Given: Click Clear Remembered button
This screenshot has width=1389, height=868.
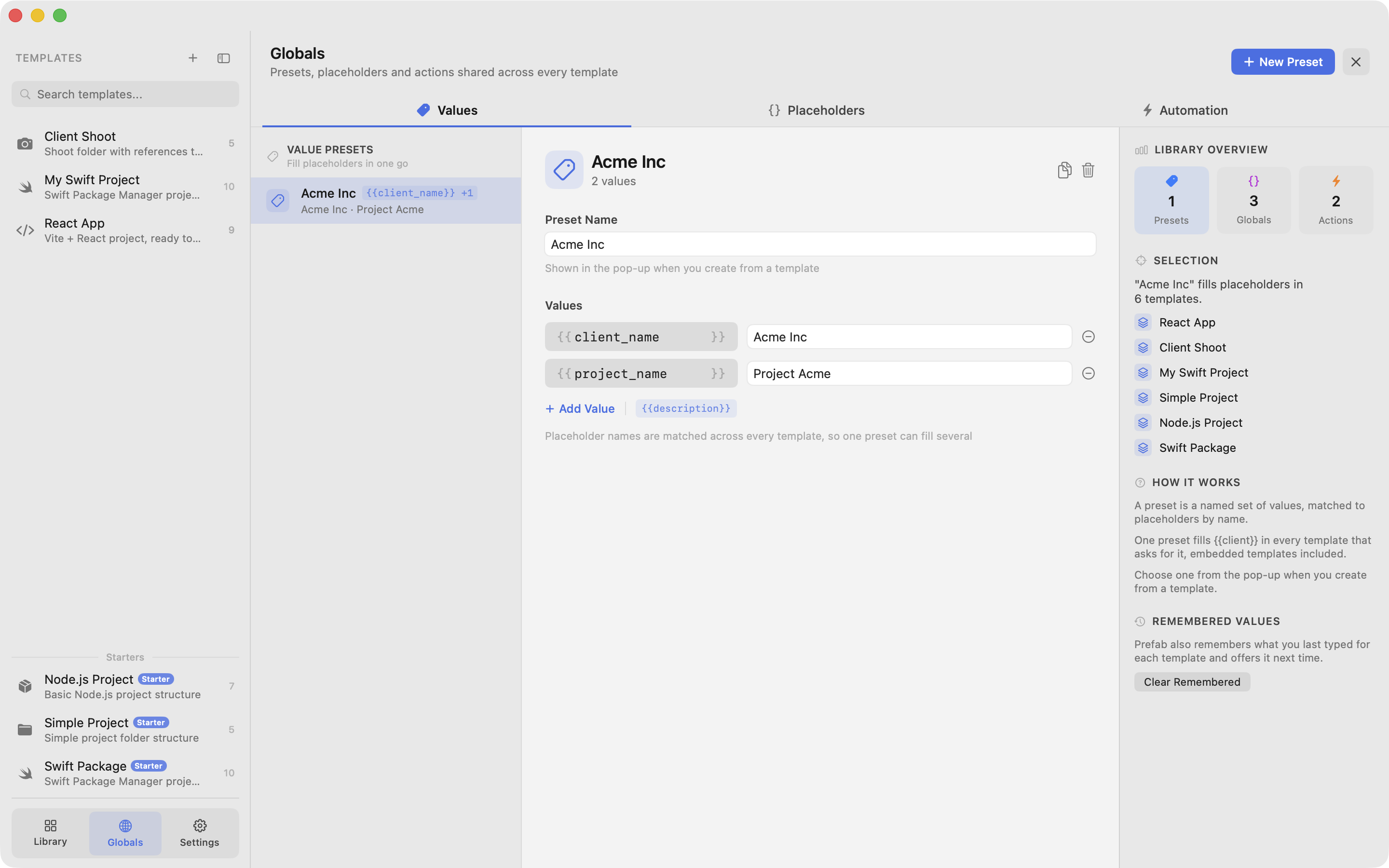Looking at the screenshot, I should (1192, 681).
